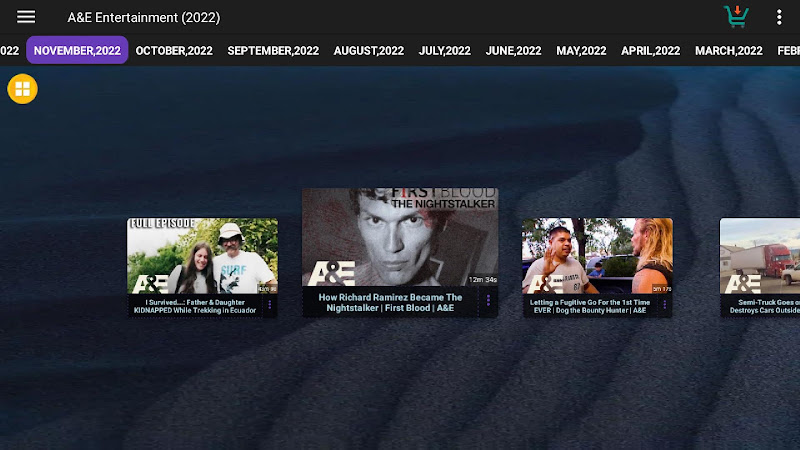Select the MARCH,2022 tab
The height and width of the screenshot is (450, 800).
coord(729,51)
